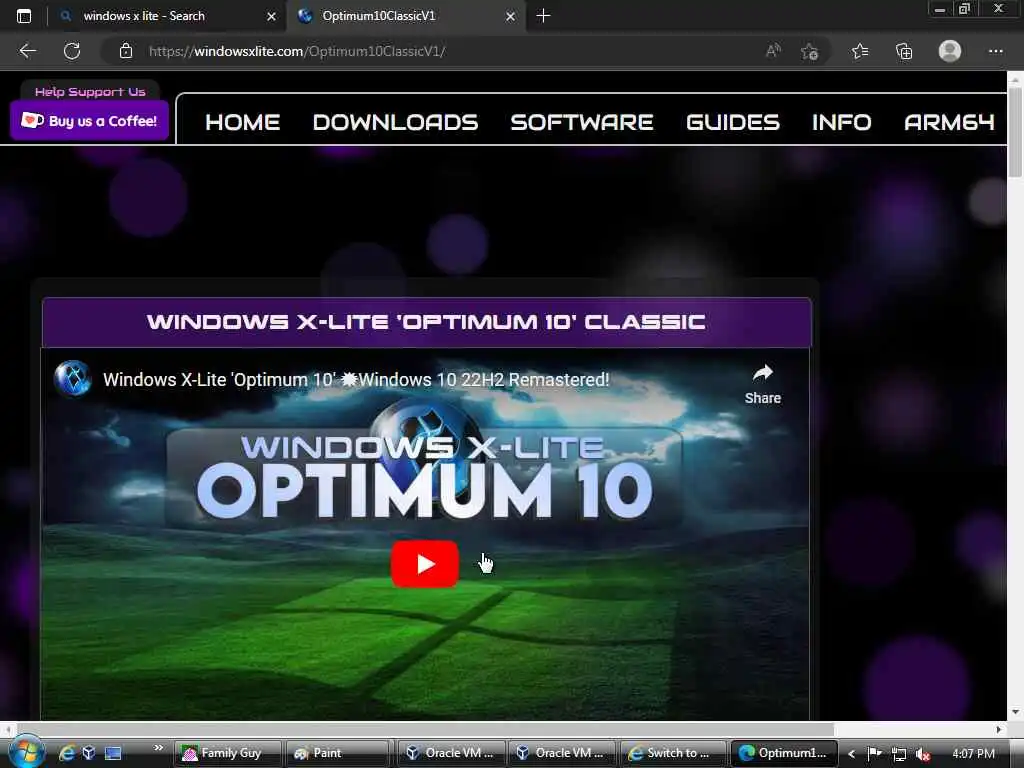This screenshot has height=768, width=1024.
Task: Show hidden tray icons arrow
Action: coord(852,754)
